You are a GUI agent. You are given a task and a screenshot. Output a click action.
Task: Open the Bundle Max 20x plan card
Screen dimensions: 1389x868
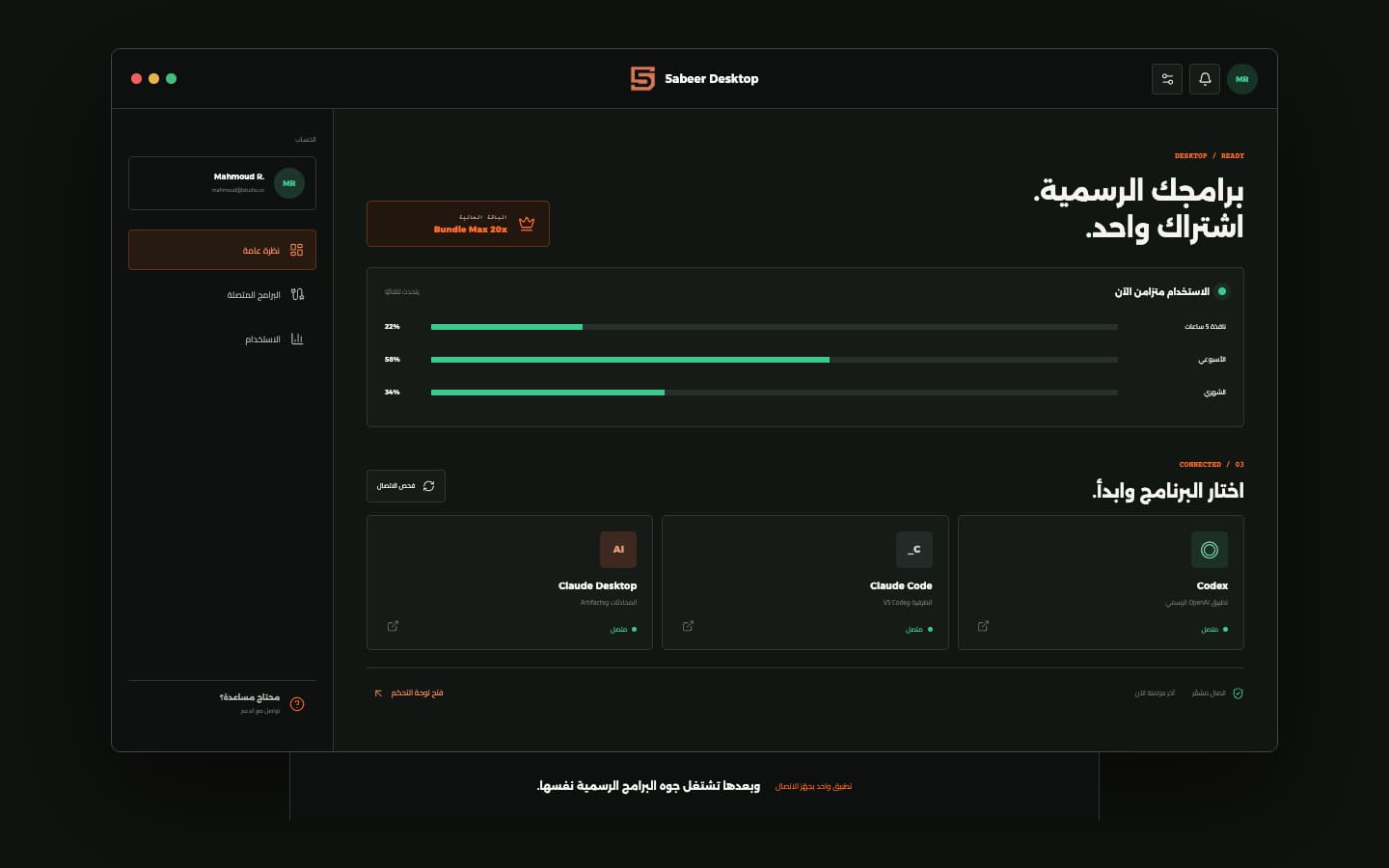[458, 224]
